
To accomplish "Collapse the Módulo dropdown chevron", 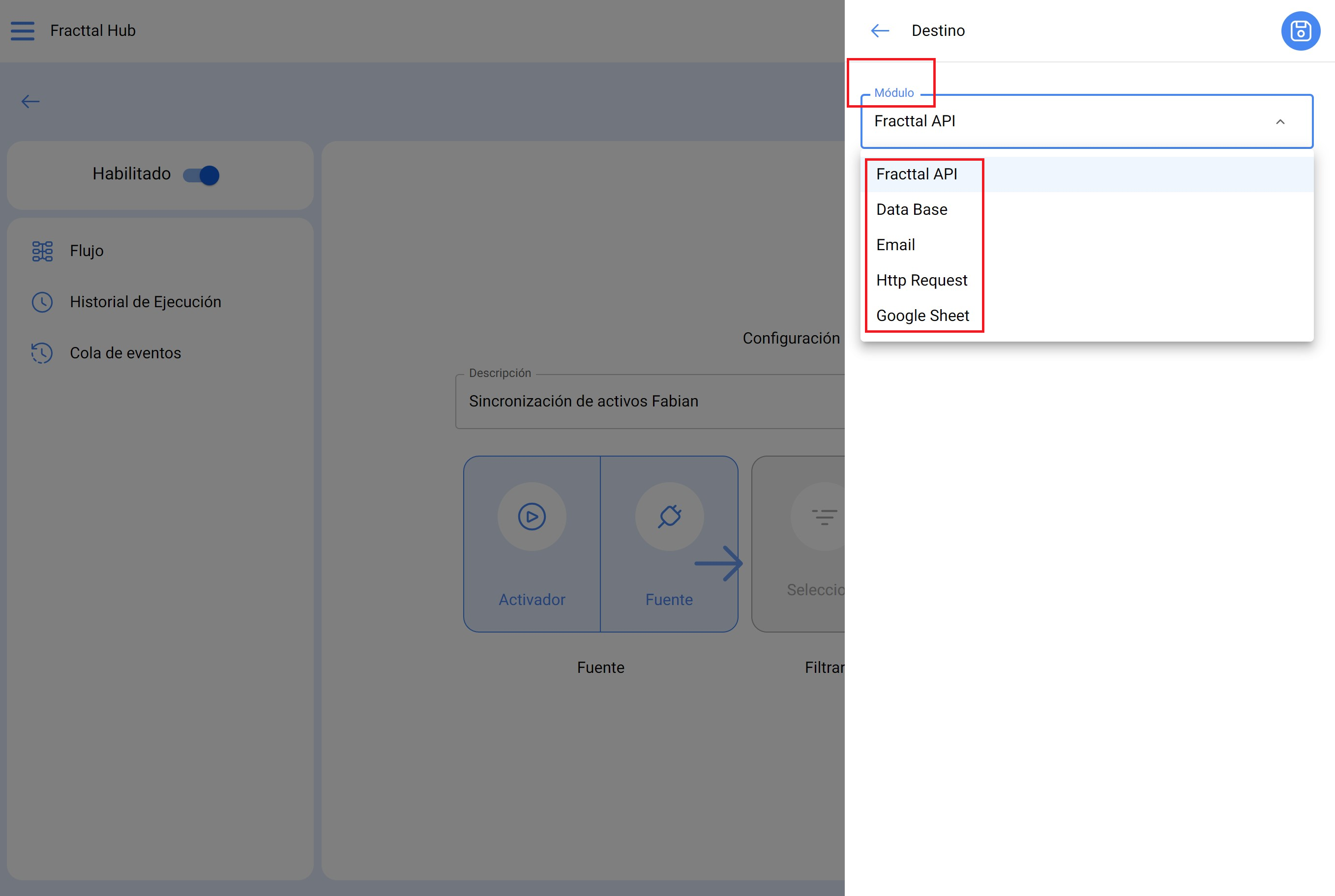I will [x=1280, y=122].
